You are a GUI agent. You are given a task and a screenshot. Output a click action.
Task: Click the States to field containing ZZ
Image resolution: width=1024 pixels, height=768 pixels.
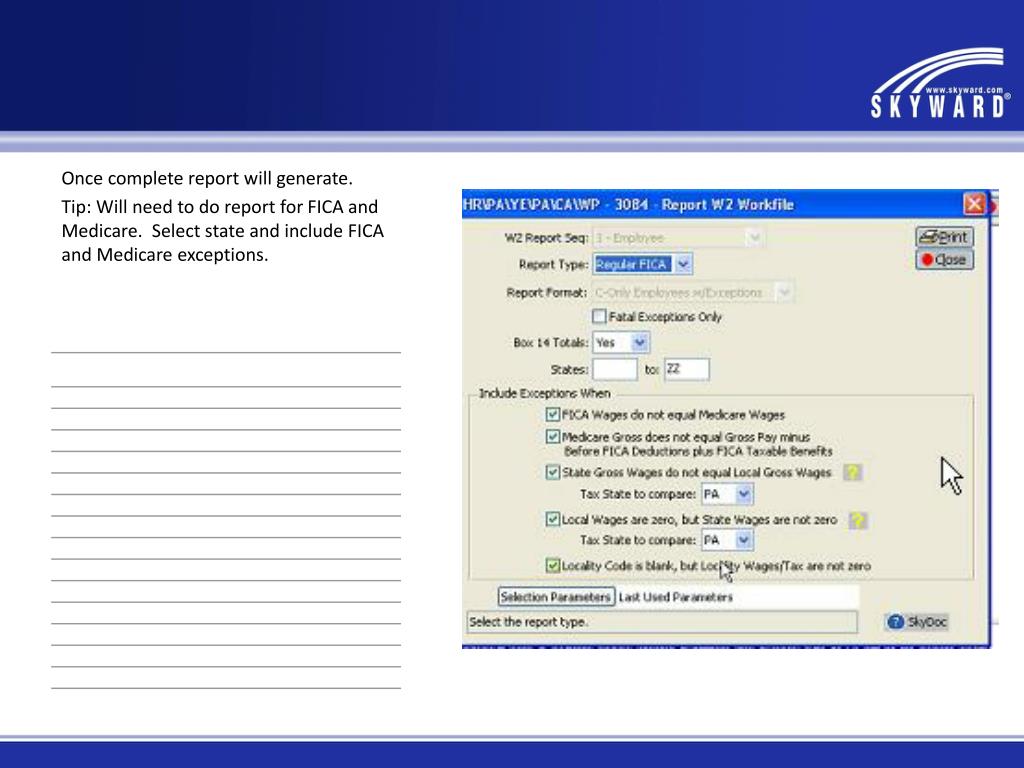click(x=686, y=370)
